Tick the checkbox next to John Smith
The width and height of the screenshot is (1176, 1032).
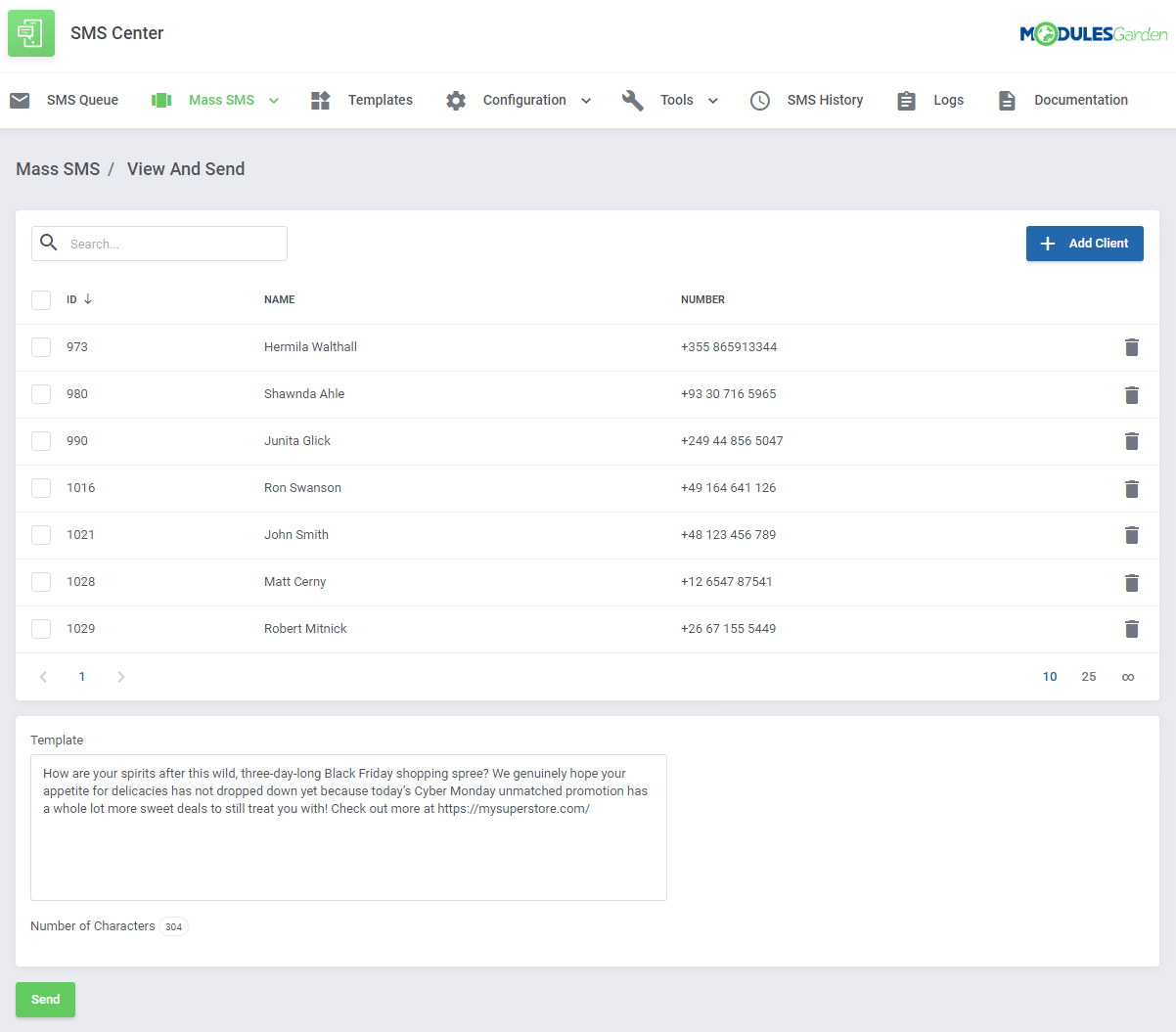coord(40,535)
